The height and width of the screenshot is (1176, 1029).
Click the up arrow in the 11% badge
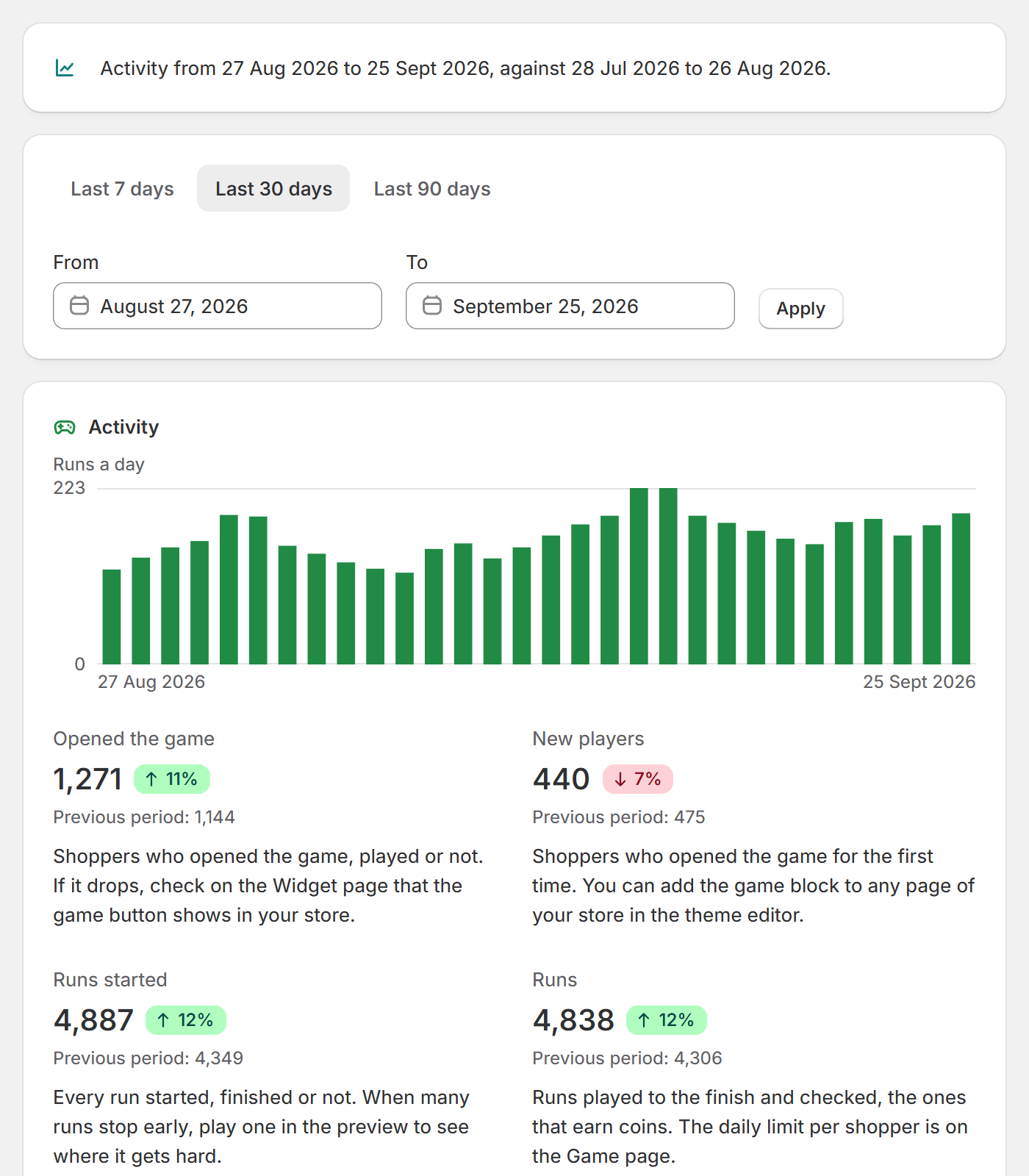point(151,779)
